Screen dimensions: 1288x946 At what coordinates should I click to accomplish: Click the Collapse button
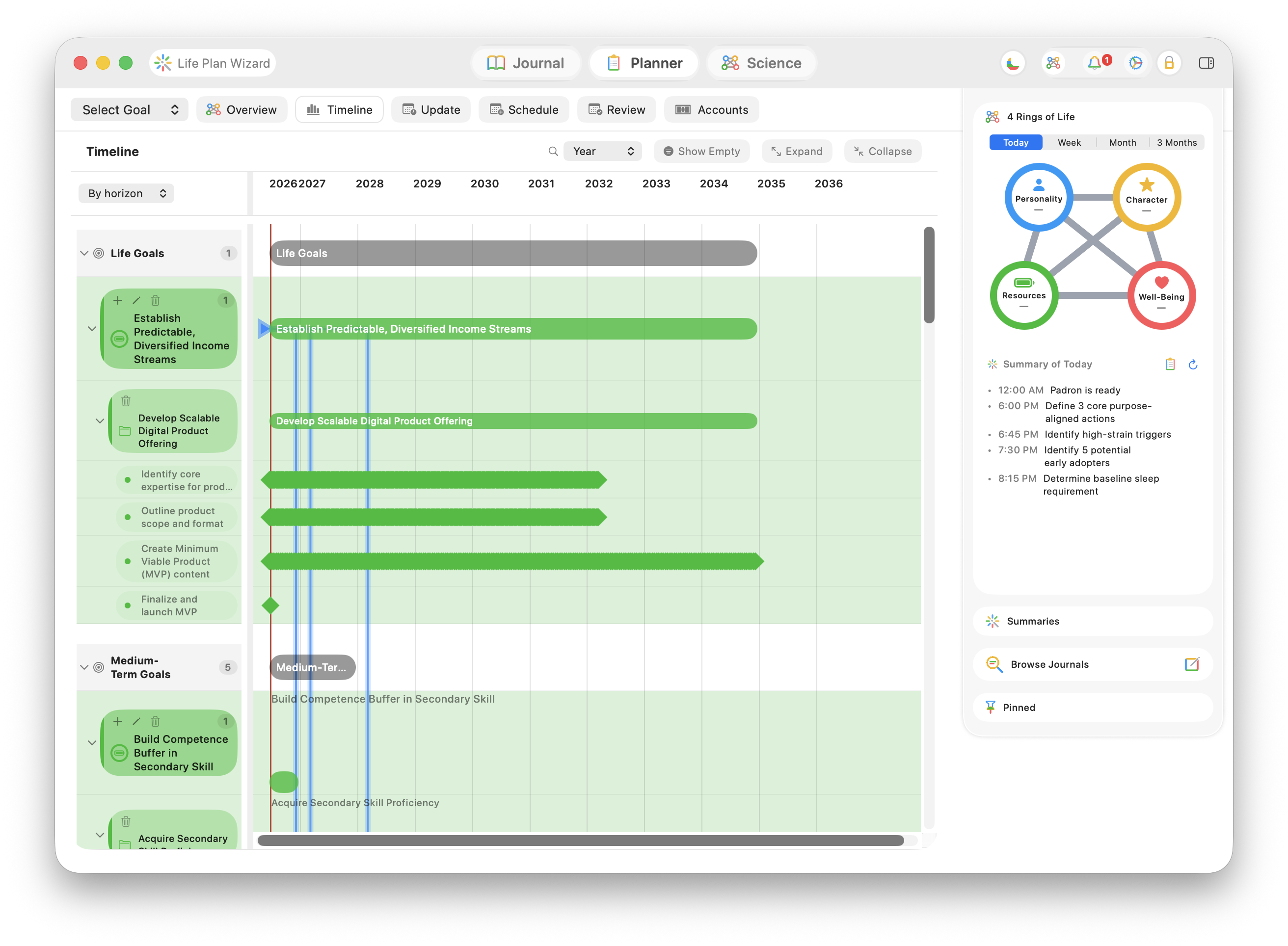pos(883,151)
